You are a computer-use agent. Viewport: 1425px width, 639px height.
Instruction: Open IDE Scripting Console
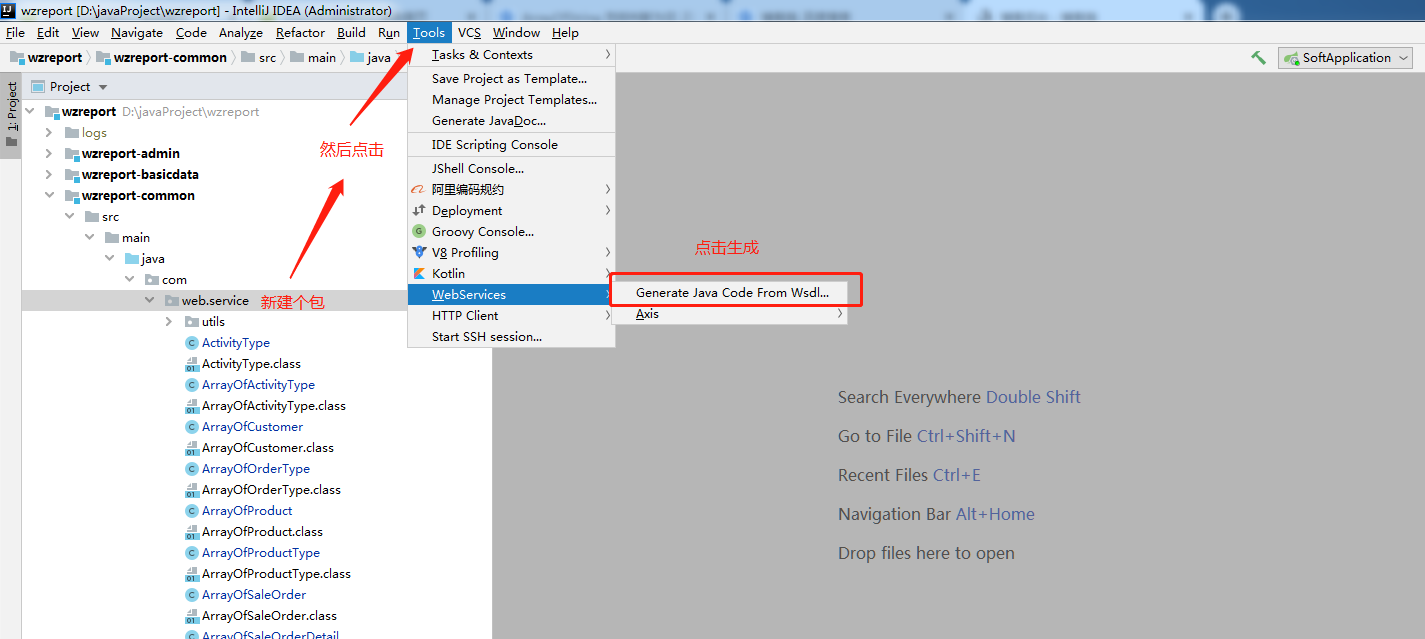pos(511,145)
